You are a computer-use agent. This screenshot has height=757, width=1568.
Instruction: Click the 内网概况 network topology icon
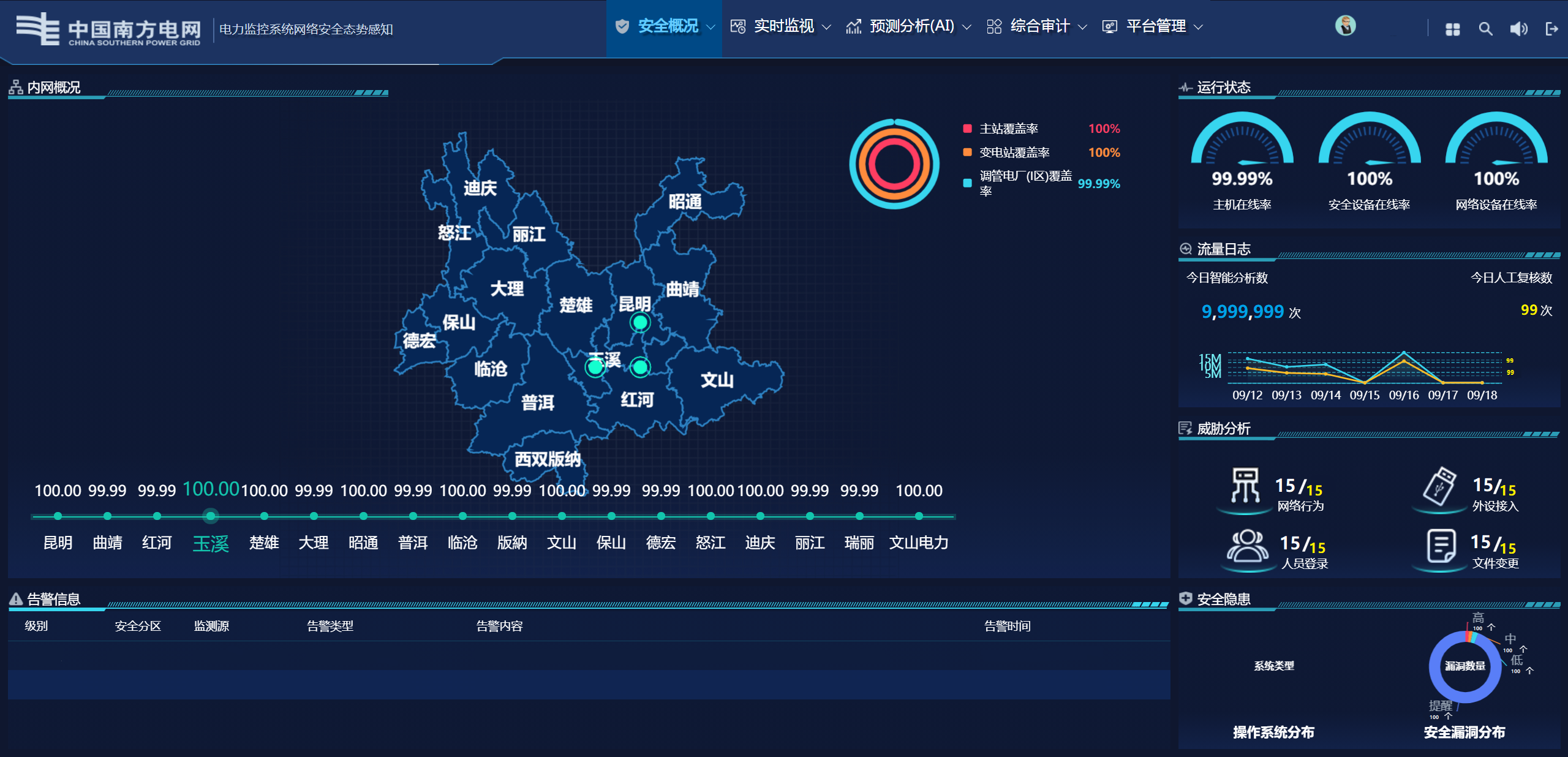coord(16,88)
